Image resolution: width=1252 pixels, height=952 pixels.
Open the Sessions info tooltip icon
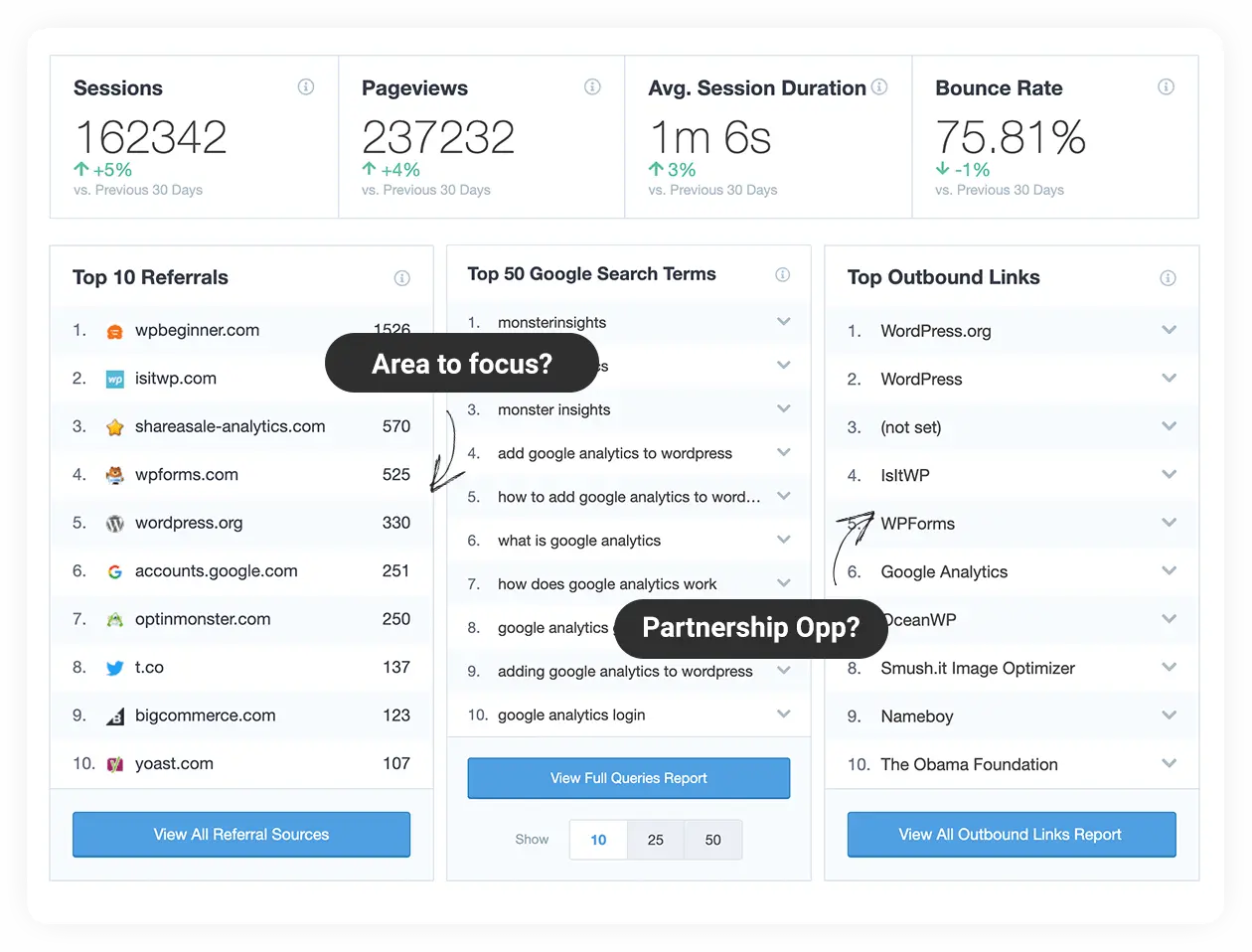[306, 87]
